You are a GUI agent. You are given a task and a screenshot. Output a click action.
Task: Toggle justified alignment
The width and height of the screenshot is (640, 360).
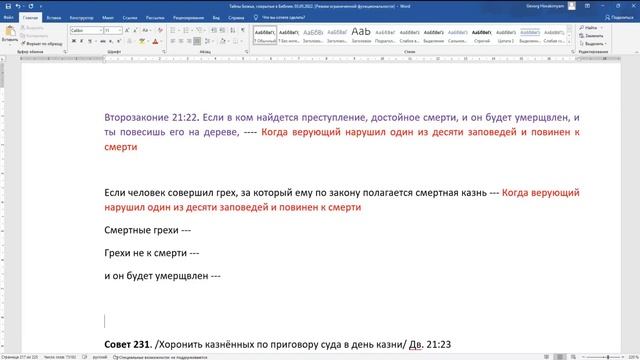pos(197,41)
